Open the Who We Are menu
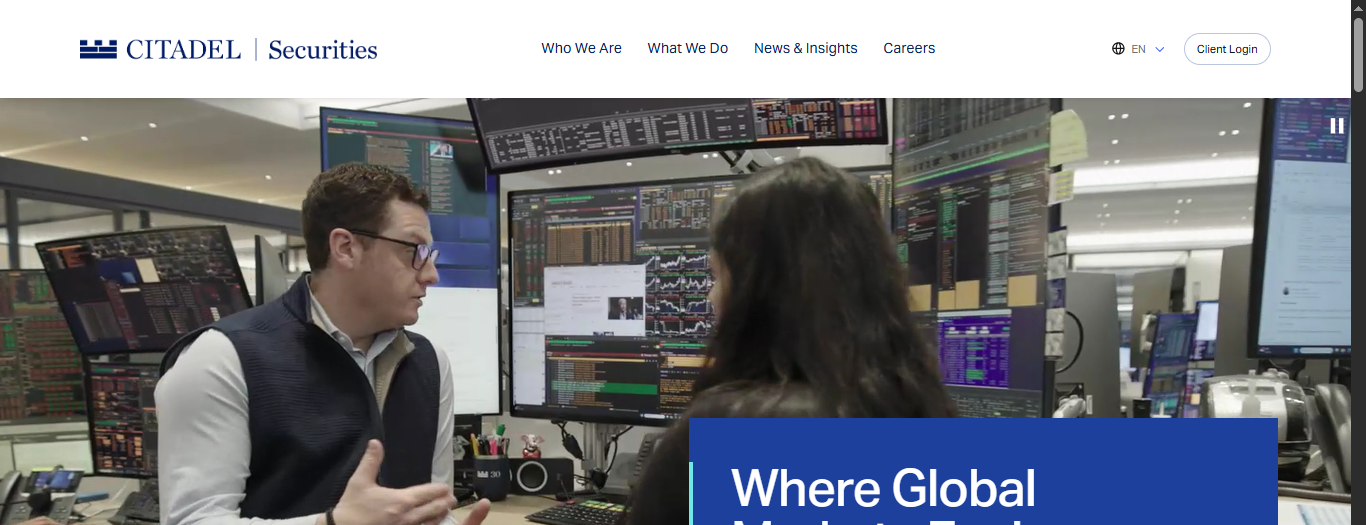1366x525 pixels. point(581,48)
